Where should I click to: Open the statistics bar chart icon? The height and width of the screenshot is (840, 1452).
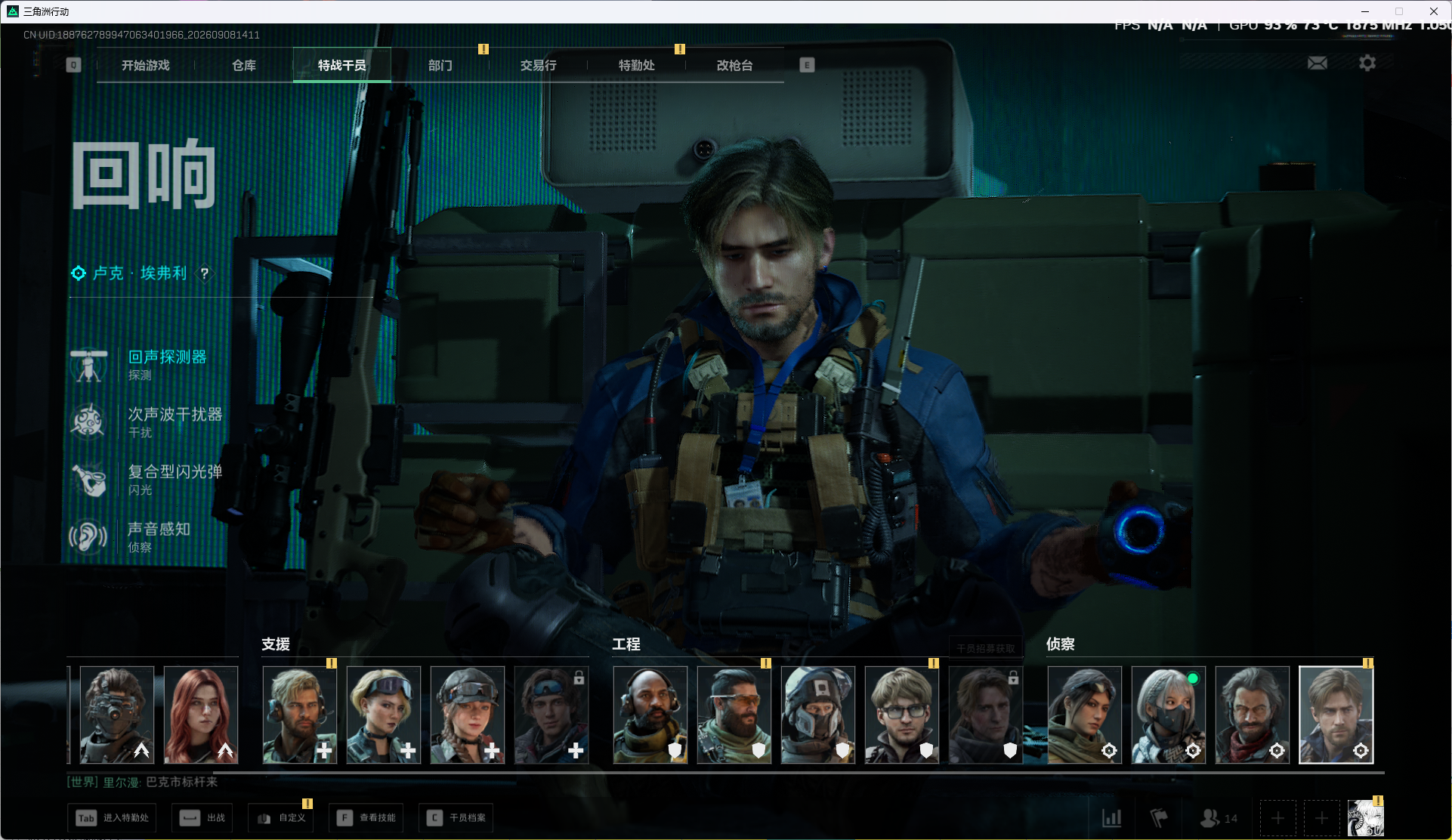pos(1111,817)
